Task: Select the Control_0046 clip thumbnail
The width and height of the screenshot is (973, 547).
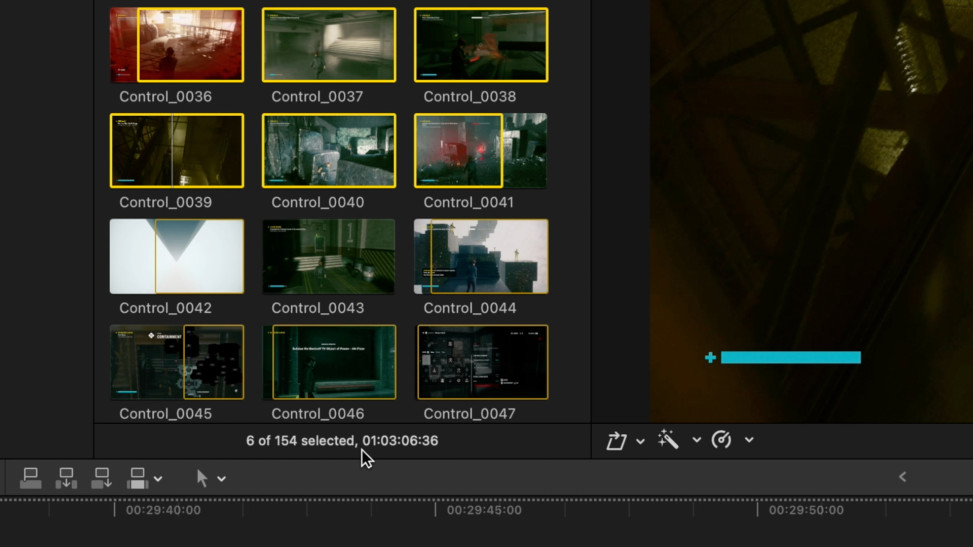Action: coord(329,362)
